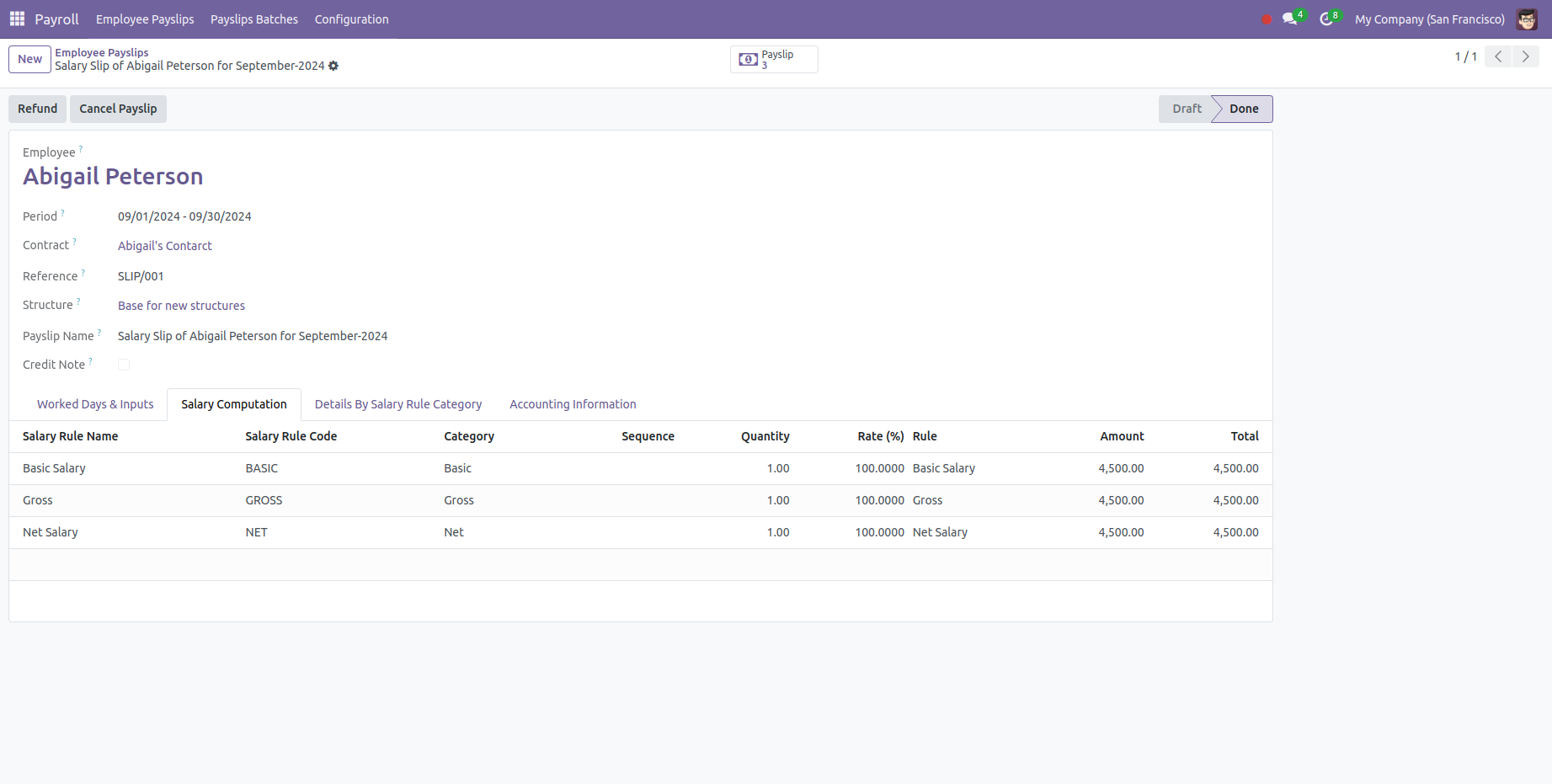Open the apps grid menu icon
Viewport: 1552px width, 784px height.
(x=17, y=19)
